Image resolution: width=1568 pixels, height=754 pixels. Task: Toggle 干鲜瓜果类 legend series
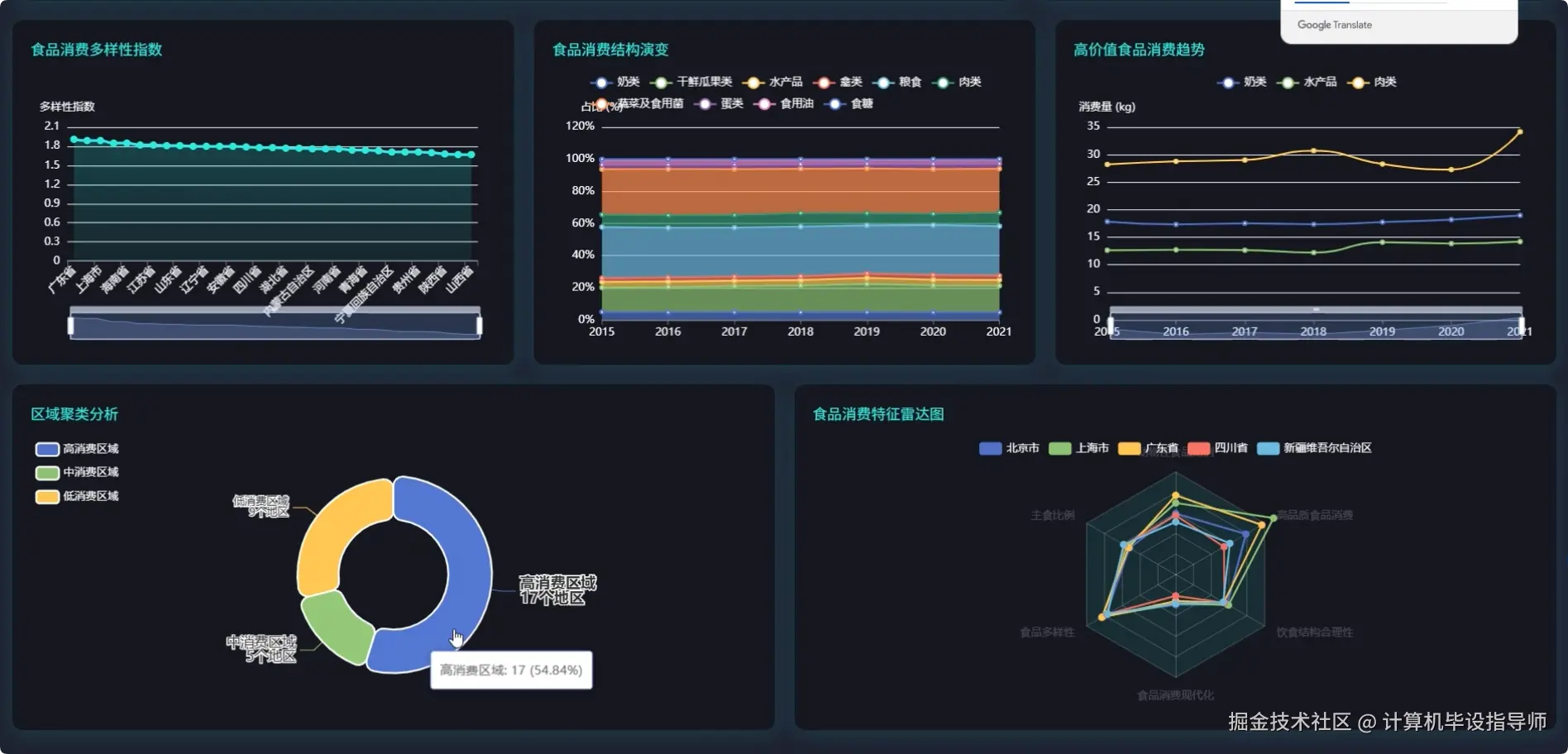691,82
